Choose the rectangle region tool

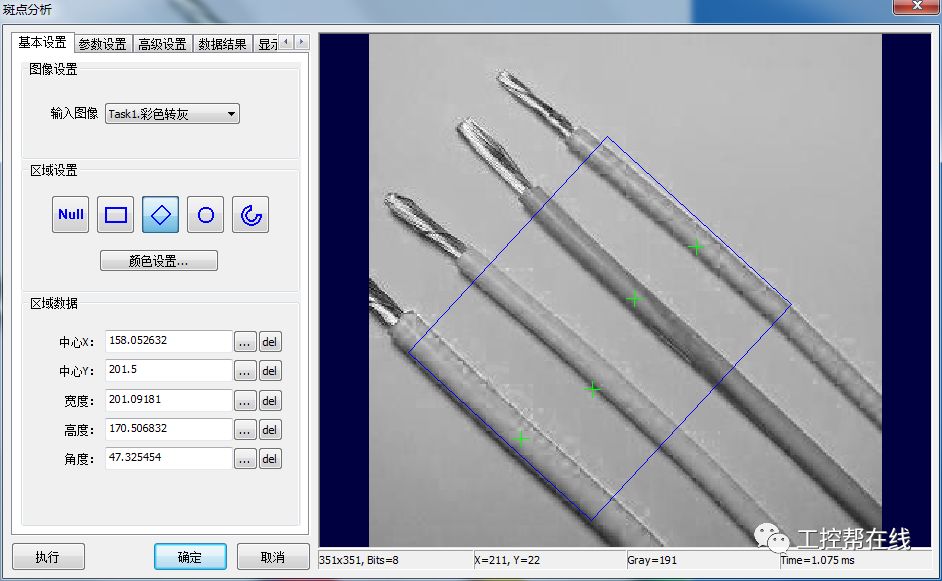pyautogui.click(x=115, y=214)
